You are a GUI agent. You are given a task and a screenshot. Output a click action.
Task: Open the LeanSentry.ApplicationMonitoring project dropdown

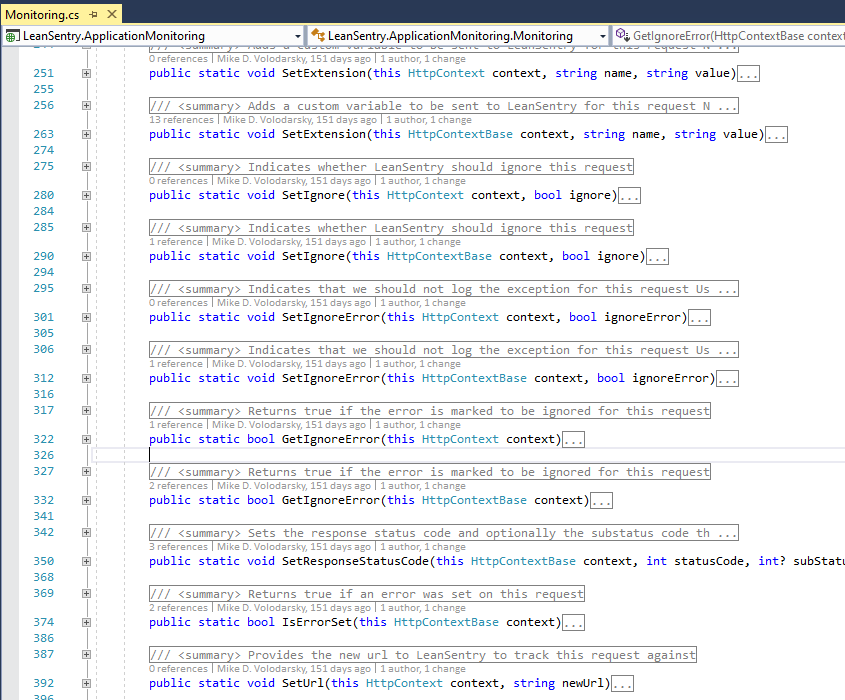coord(297,36)
